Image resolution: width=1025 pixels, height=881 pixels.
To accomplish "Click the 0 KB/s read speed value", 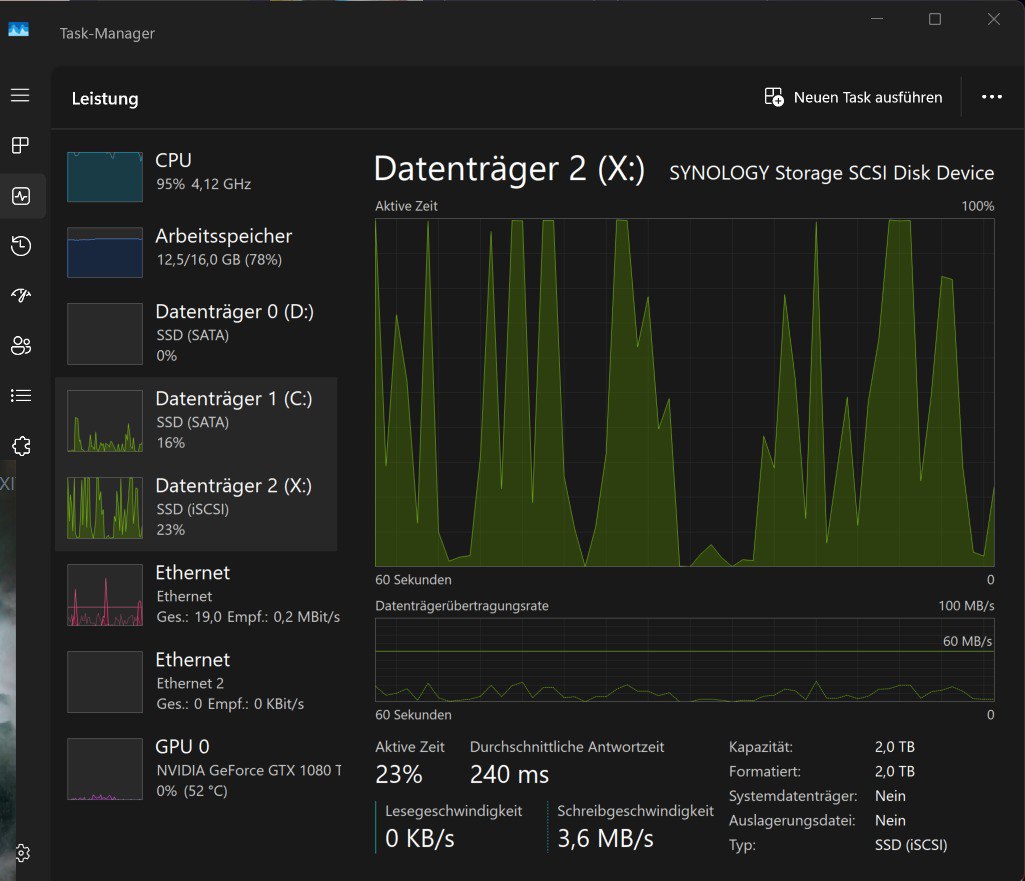I will coord(420,839).
